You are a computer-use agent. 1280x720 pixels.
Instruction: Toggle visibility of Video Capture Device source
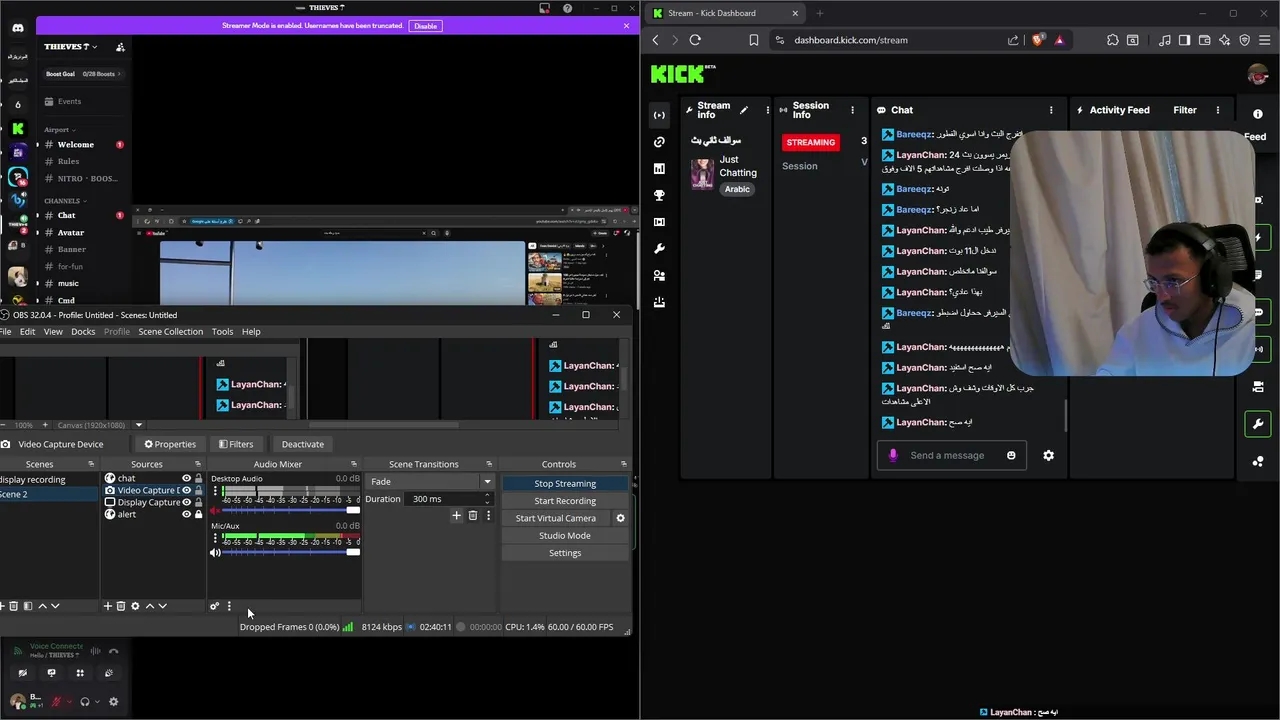point(186,490)
